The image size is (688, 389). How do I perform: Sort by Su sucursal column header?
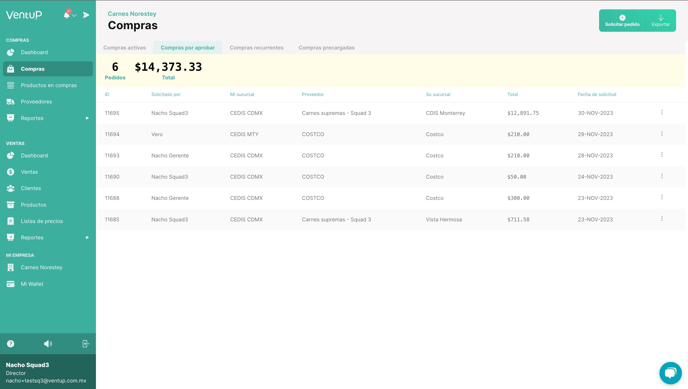point(438,94)
